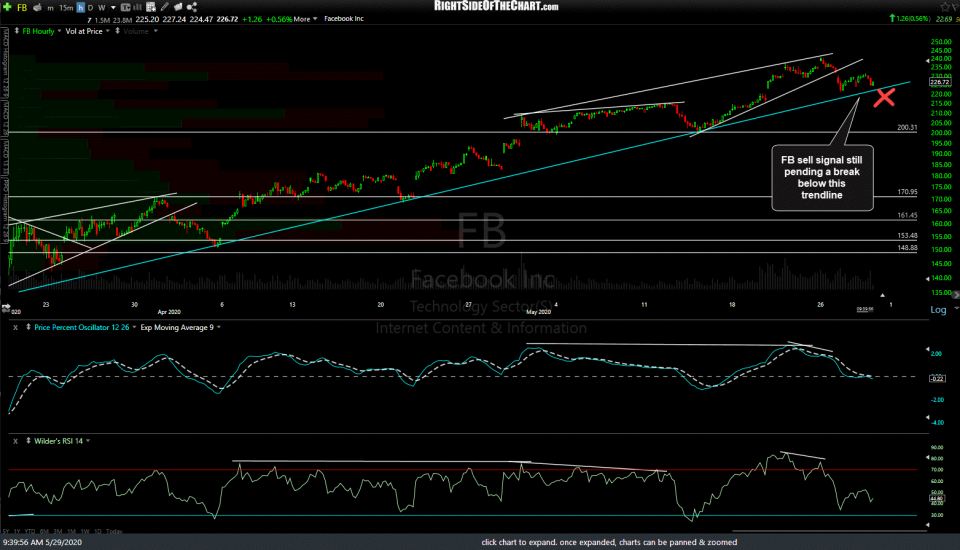Click the up/down reorder arrows beside FB Hourly
960x550 pixels.
17,31
